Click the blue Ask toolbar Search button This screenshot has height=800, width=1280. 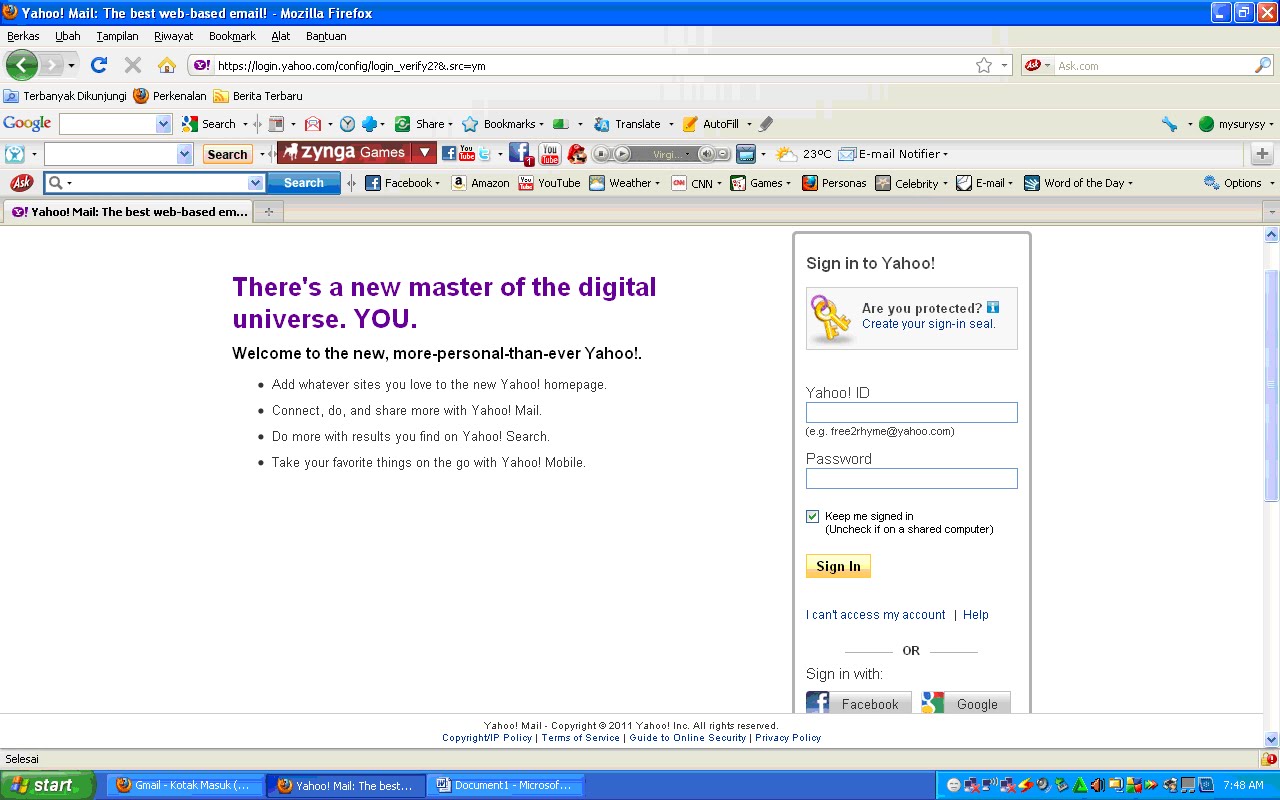[x=303, y=183]
